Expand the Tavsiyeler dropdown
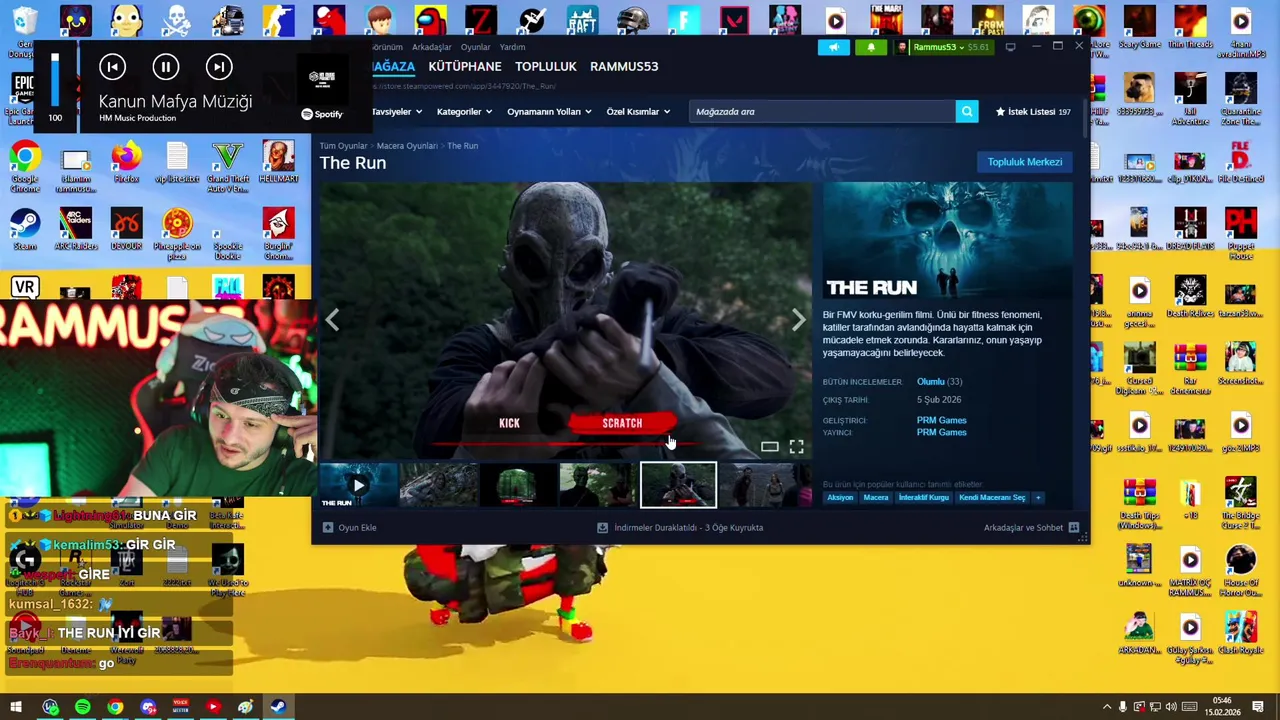Image resolution: width=1280 pixels, height=720 pixels. tap(396, 112)
